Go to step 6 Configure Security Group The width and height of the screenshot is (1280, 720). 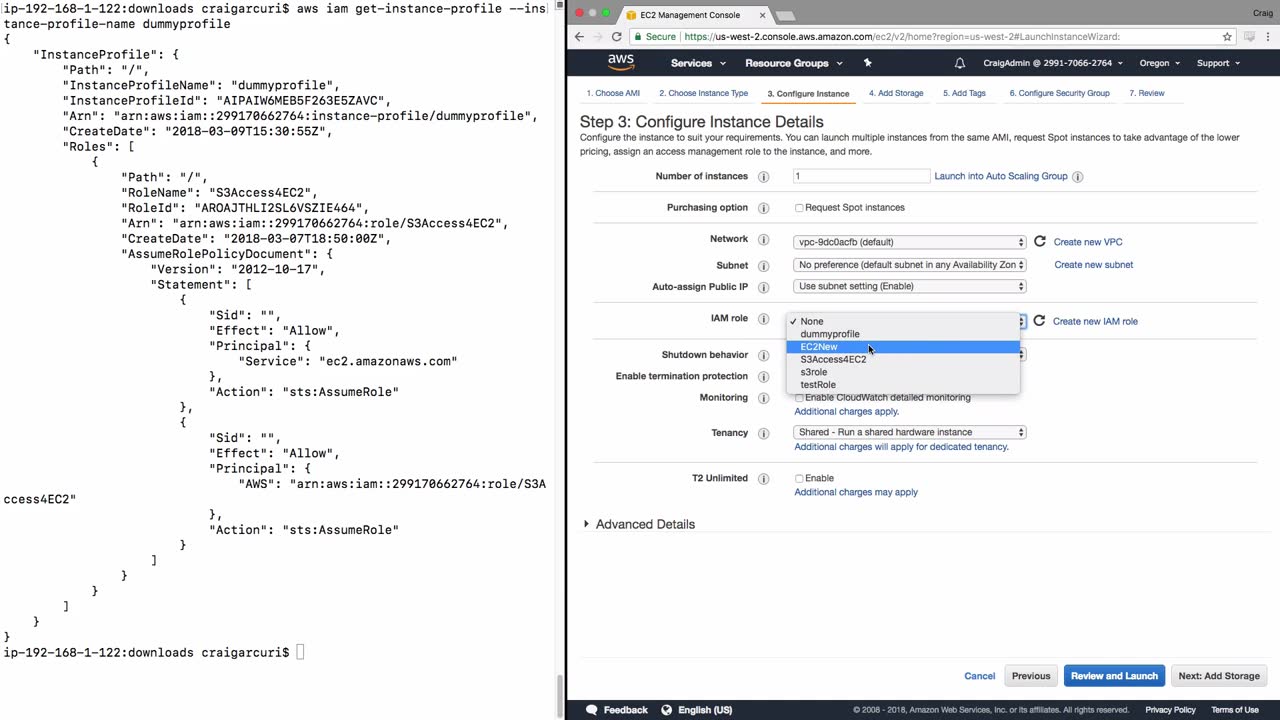click(1059, 93)
